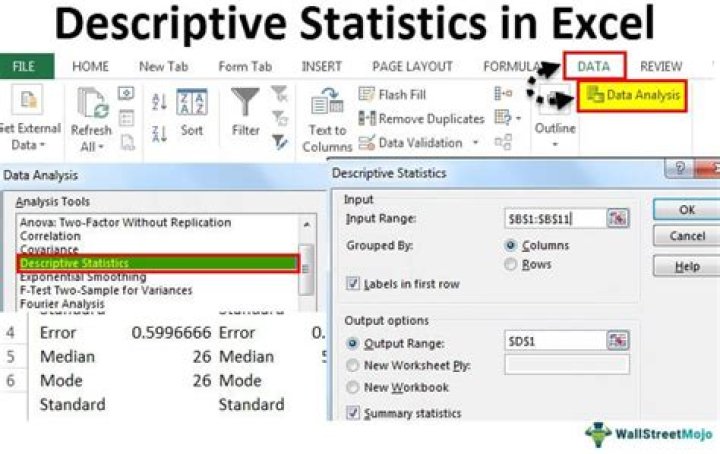Viewport: 720px width, 454px height.
Task: Click the Input Range field
Action: (555, 219)
